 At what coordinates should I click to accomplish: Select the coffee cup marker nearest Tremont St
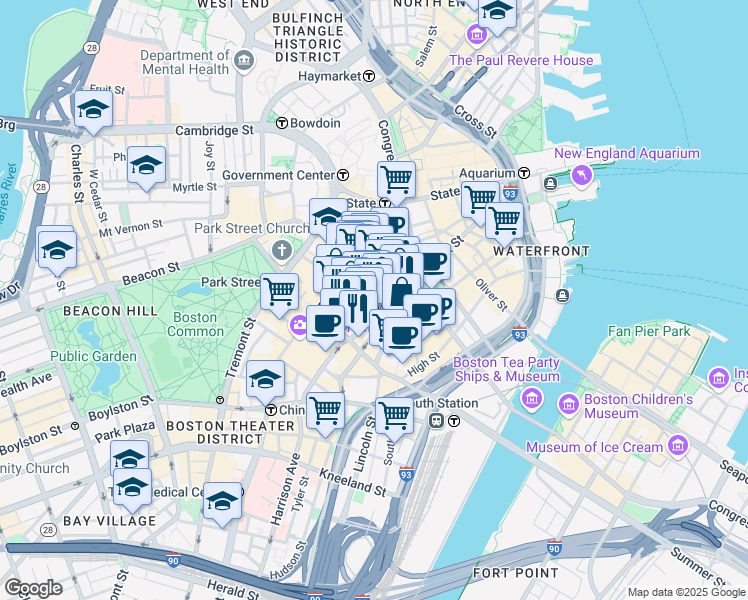click(325, 327)
